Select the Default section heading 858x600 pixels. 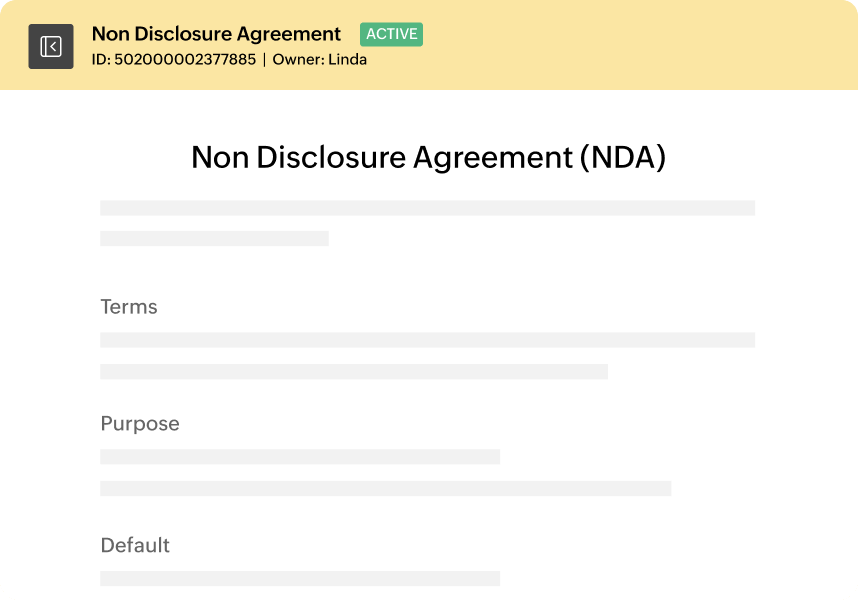click(x=135, y=545)
